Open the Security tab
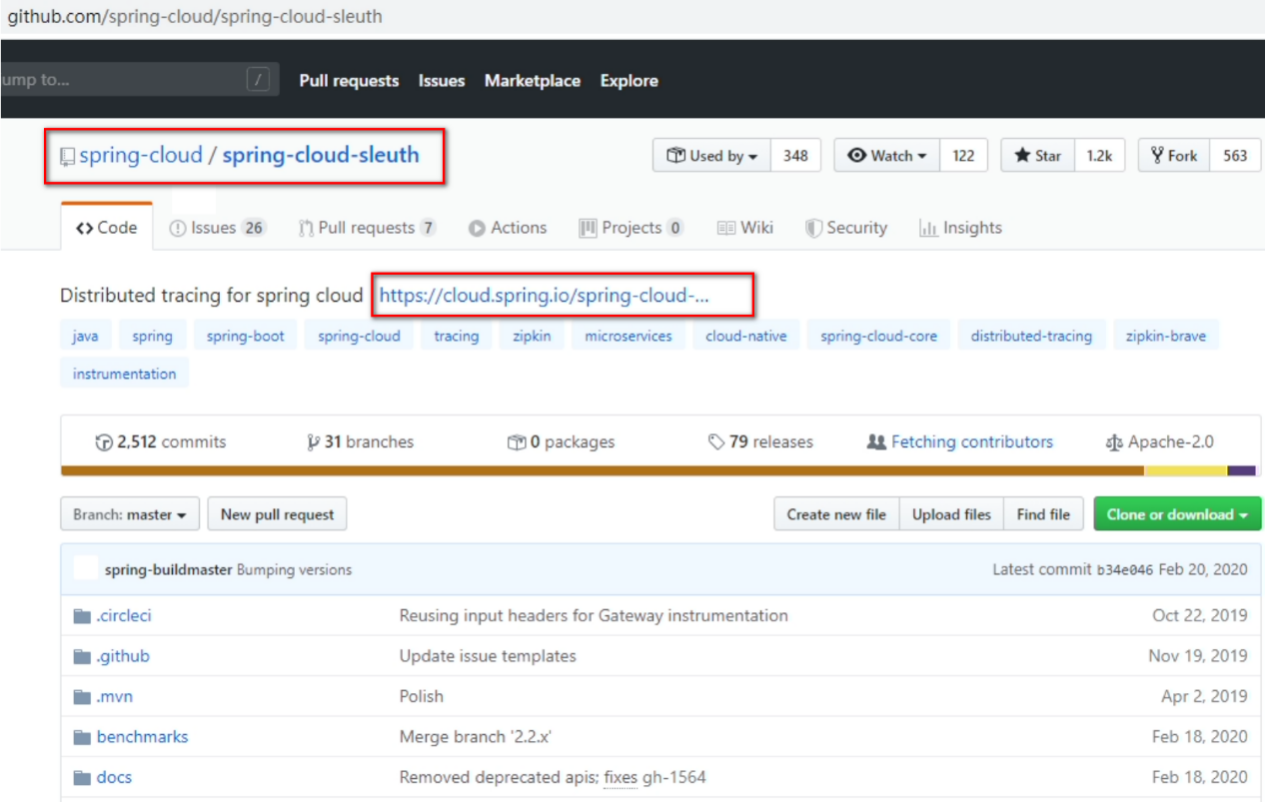The height and width of the screenshot is (802, 1265). click(846, 228)
